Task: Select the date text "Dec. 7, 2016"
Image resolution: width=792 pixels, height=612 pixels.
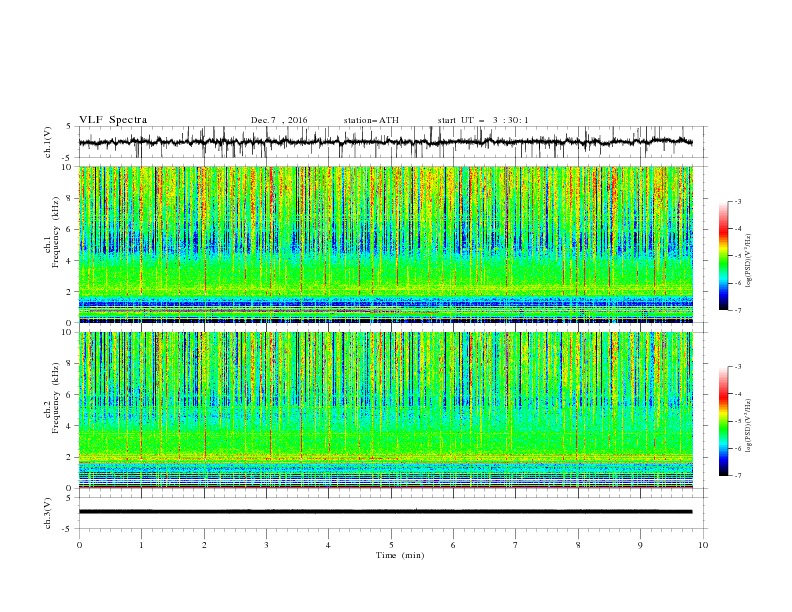Action: tap(279, 120)
